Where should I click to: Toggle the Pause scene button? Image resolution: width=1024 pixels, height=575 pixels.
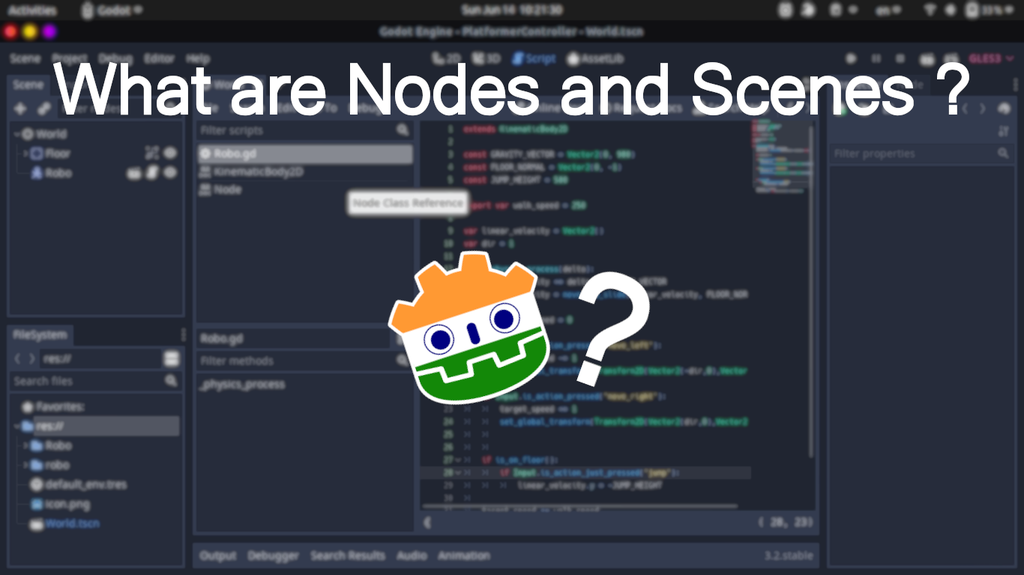(x=876, y=59)
